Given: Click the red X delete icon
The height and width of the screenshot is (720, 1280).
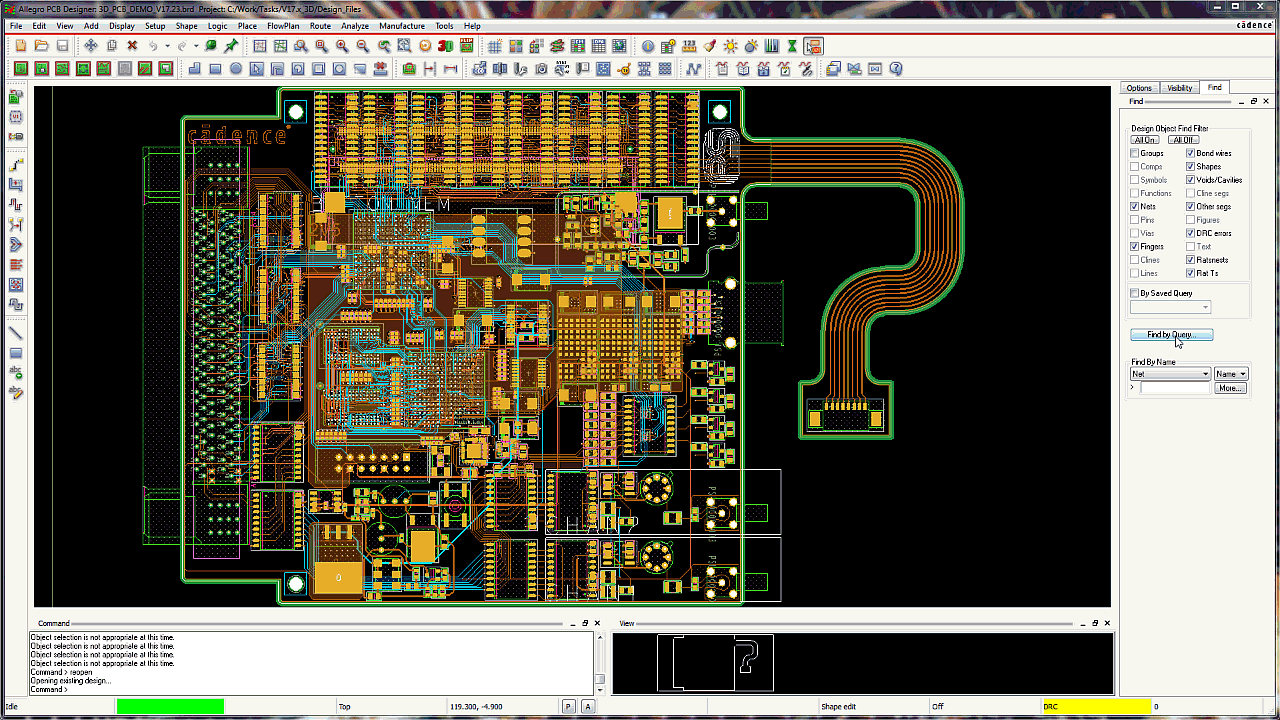Looking at the screenshot, I should pyautogui.click(x=132, y=46).
